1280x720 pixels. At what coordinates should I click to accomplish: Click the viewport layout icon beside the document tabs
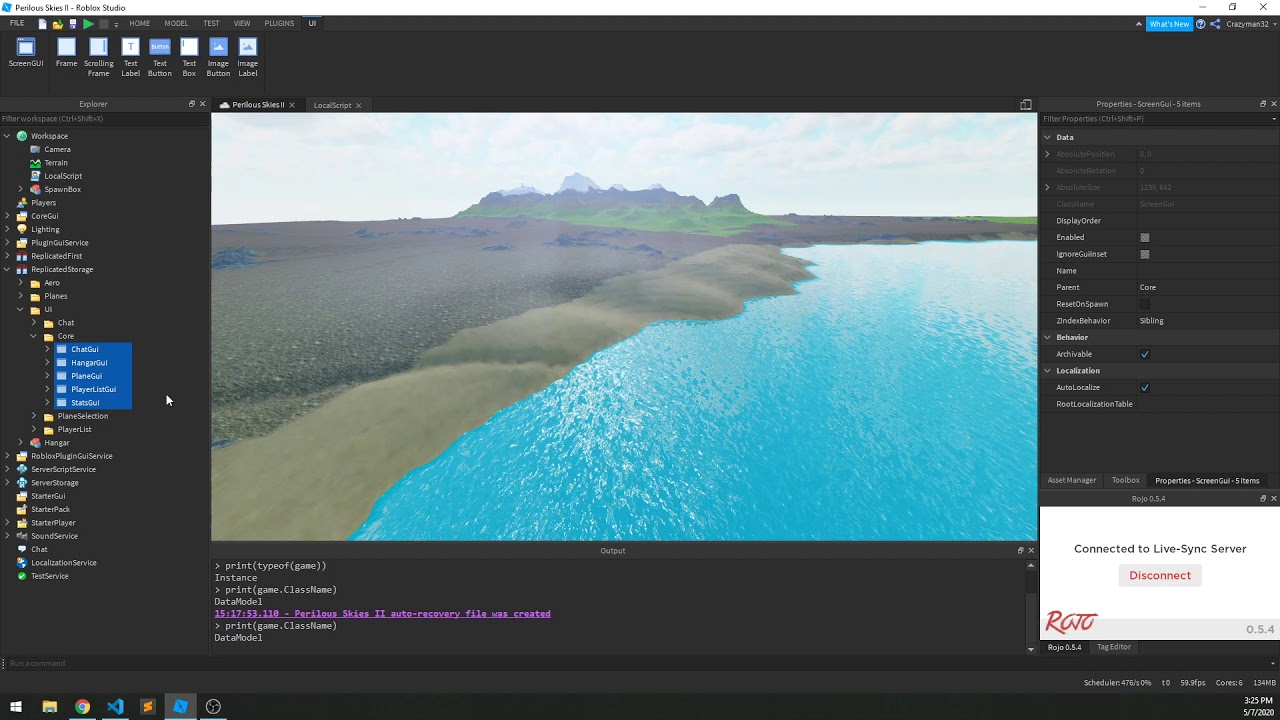tap(1026, 104)
